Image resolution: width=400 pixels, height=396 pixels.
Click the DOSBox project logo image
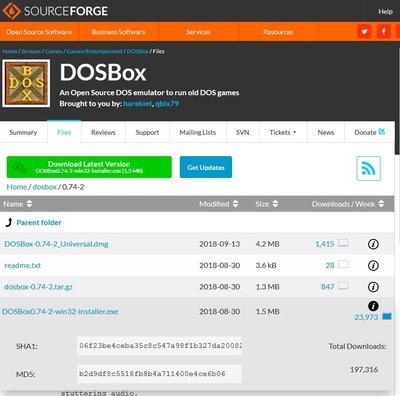[x=26, y=83]
